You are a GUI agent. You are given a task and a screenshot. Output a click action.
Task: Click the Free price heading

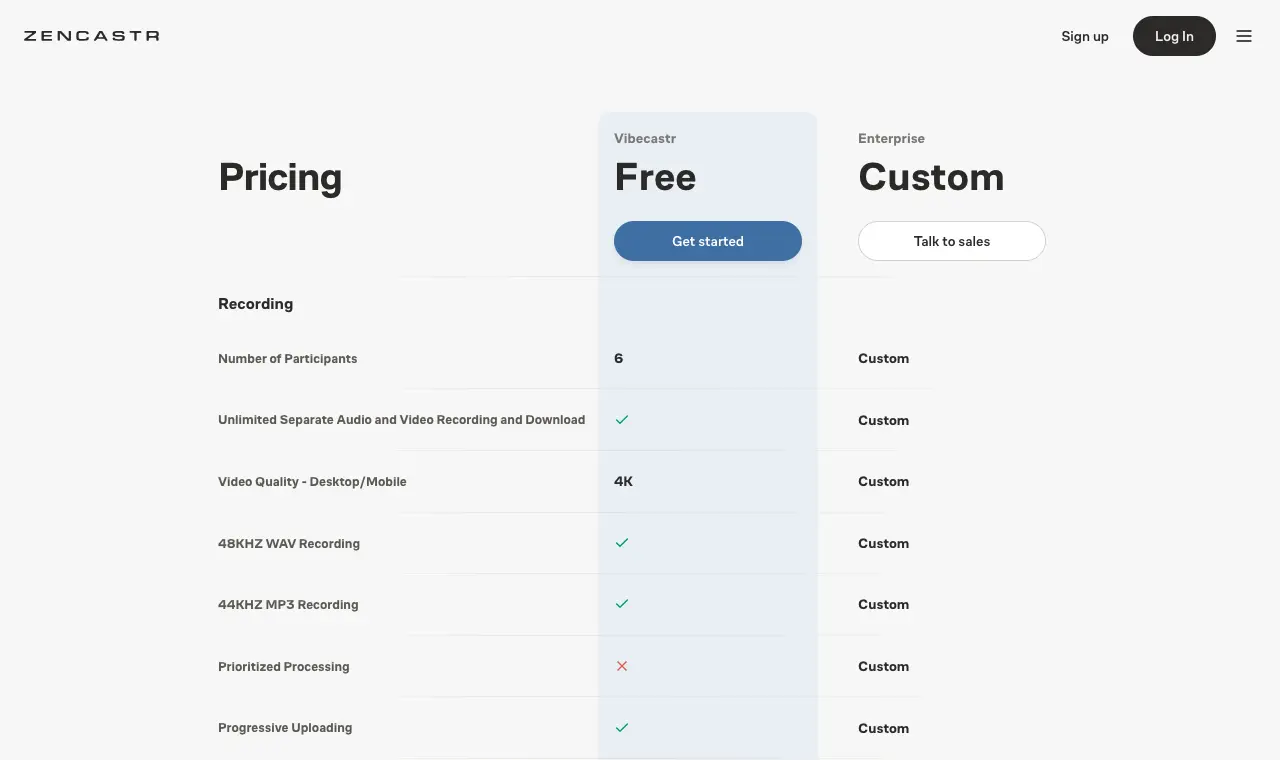click(655, 177)
